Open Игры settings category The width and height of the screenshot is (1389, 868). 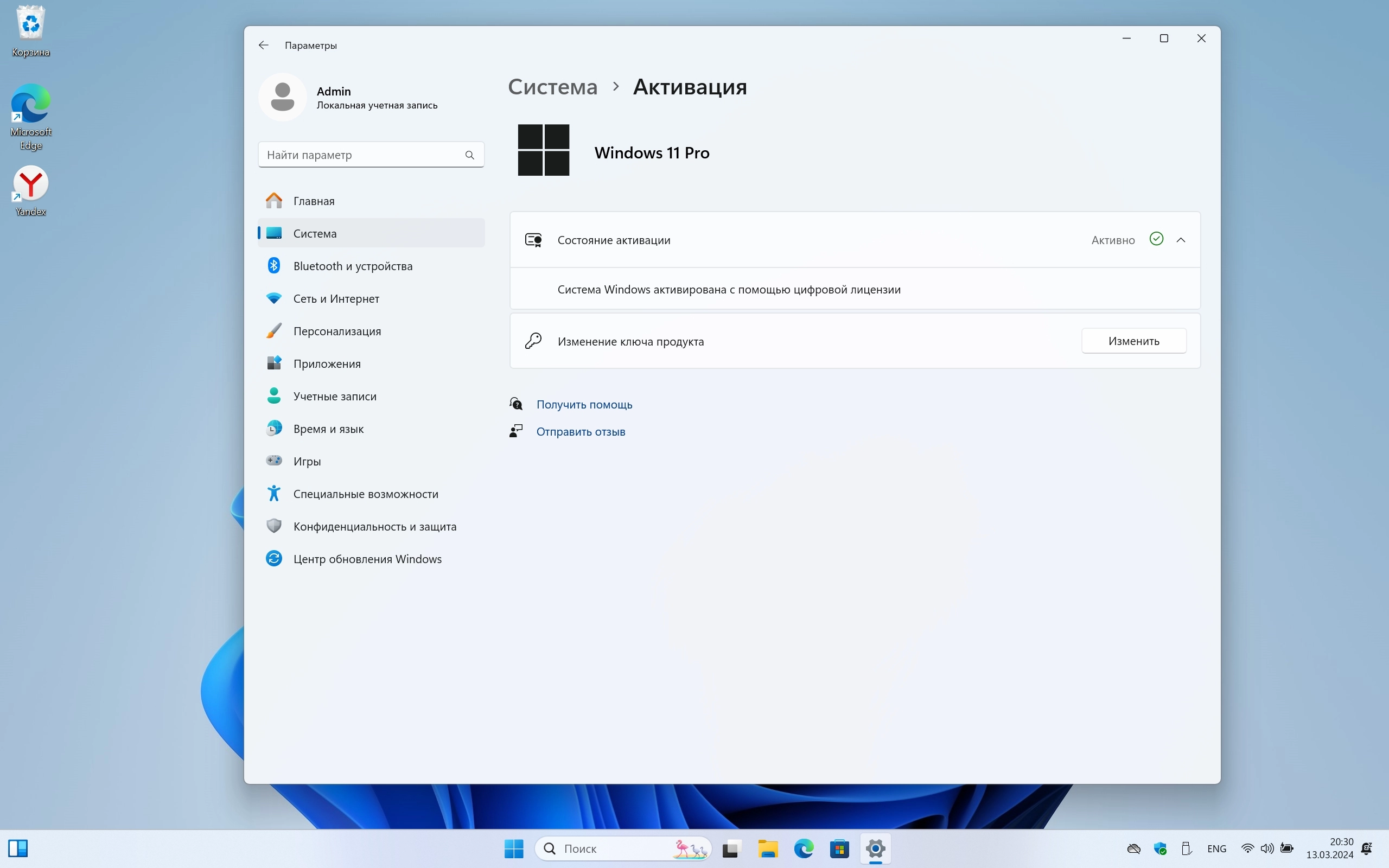307,461
